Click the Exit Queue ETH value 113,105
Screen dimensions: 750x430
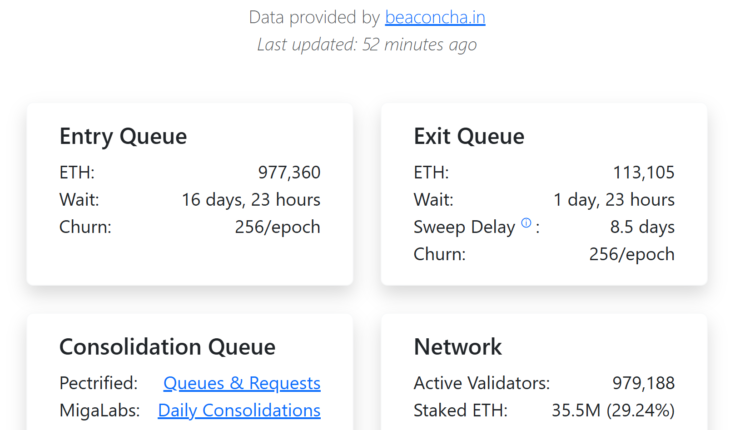(644, 172)
